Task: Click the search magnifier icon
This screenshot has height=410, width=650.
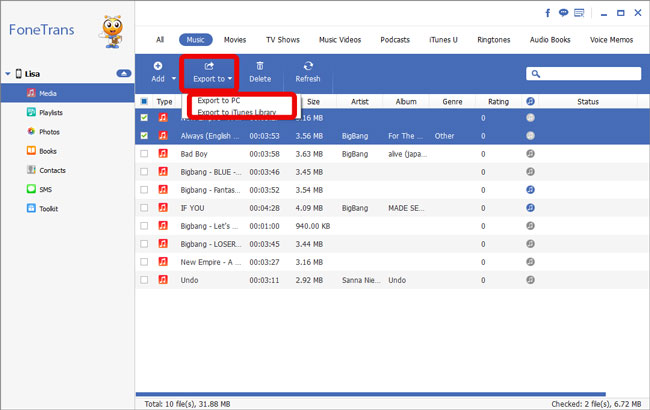Action: pyautogui.click(x=536, y=74)
